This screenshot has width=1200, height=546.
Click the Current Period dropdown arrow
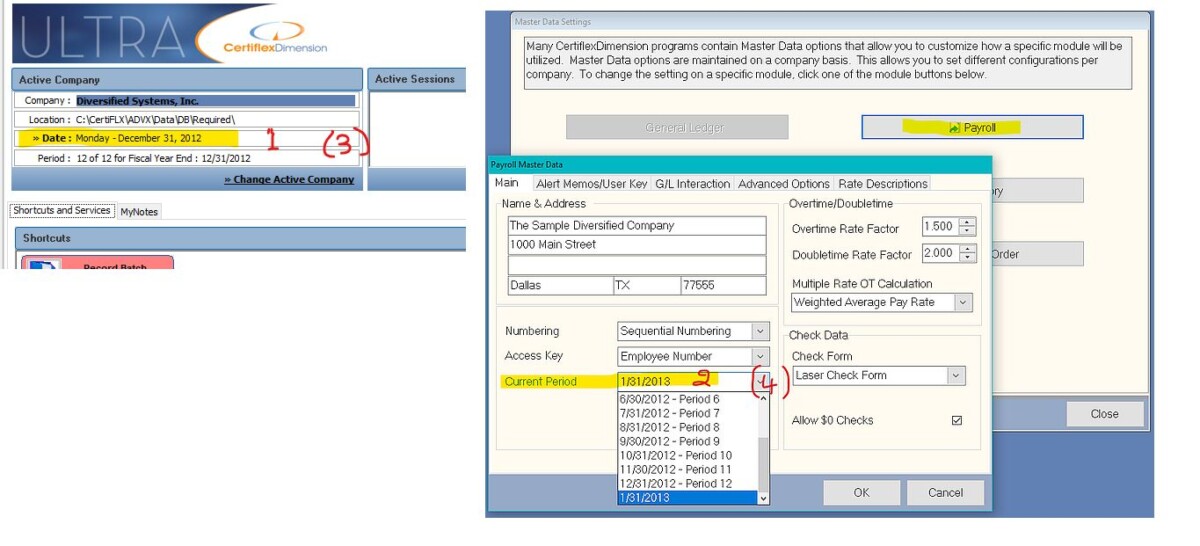point(761,381)
